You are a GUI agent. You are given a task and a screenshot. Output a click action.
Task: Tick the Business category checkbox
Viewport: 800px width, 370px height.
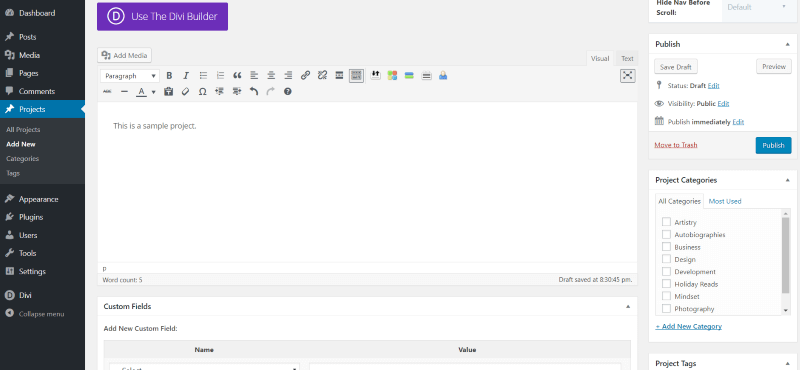coord(666,246)
